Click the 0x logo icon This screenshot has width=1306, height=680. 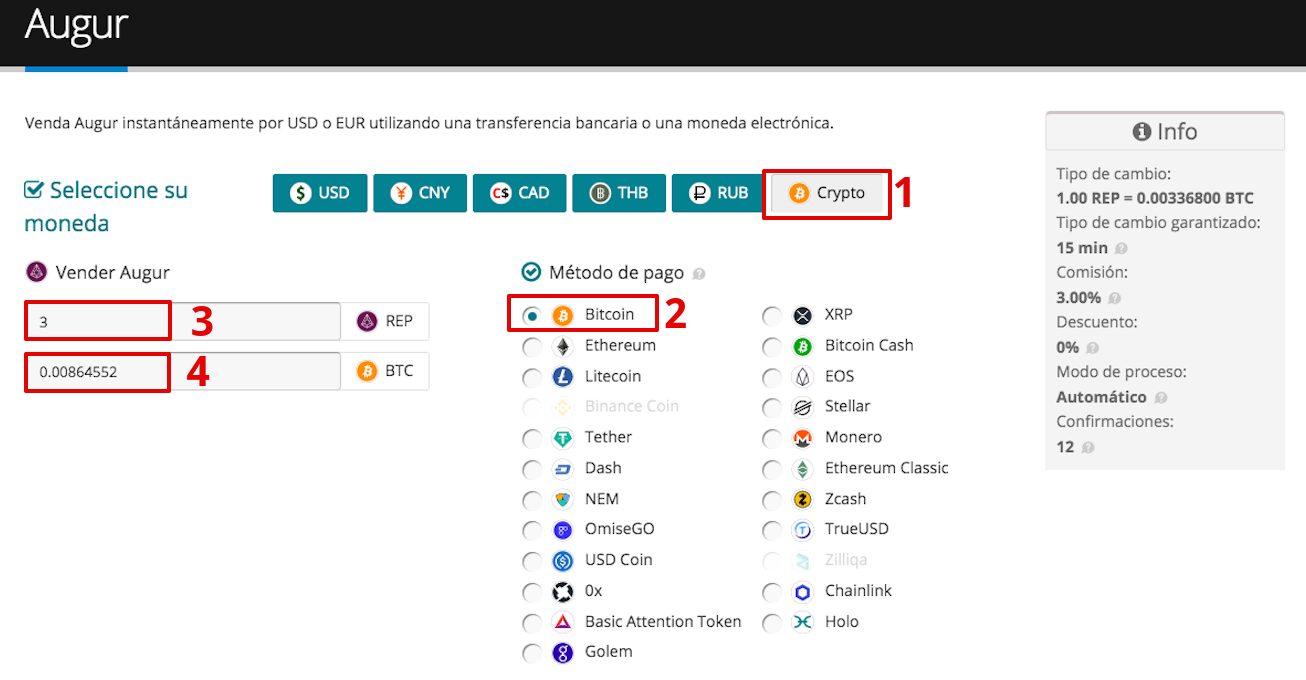[x=563, y=591]
